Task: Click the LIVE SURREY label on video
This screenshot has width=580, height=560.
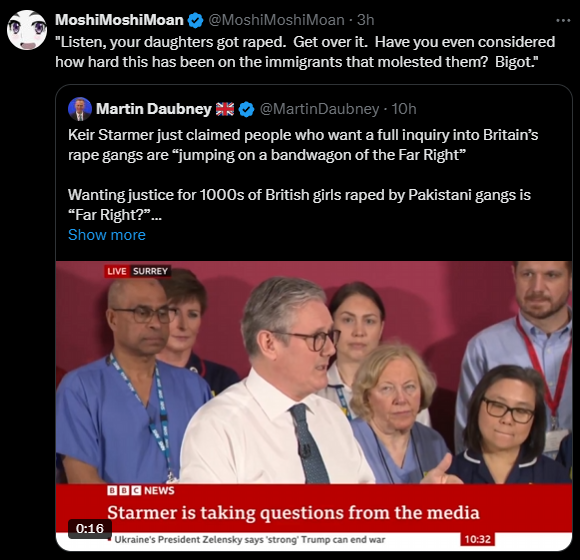Action: pyautogui.click(x=137, y=271)
